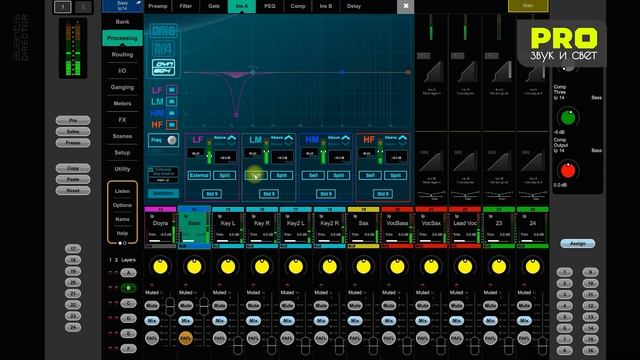Screen dimensions: 640x360
Task: Open the Preamp processing tab
Action: click(158, 6)
